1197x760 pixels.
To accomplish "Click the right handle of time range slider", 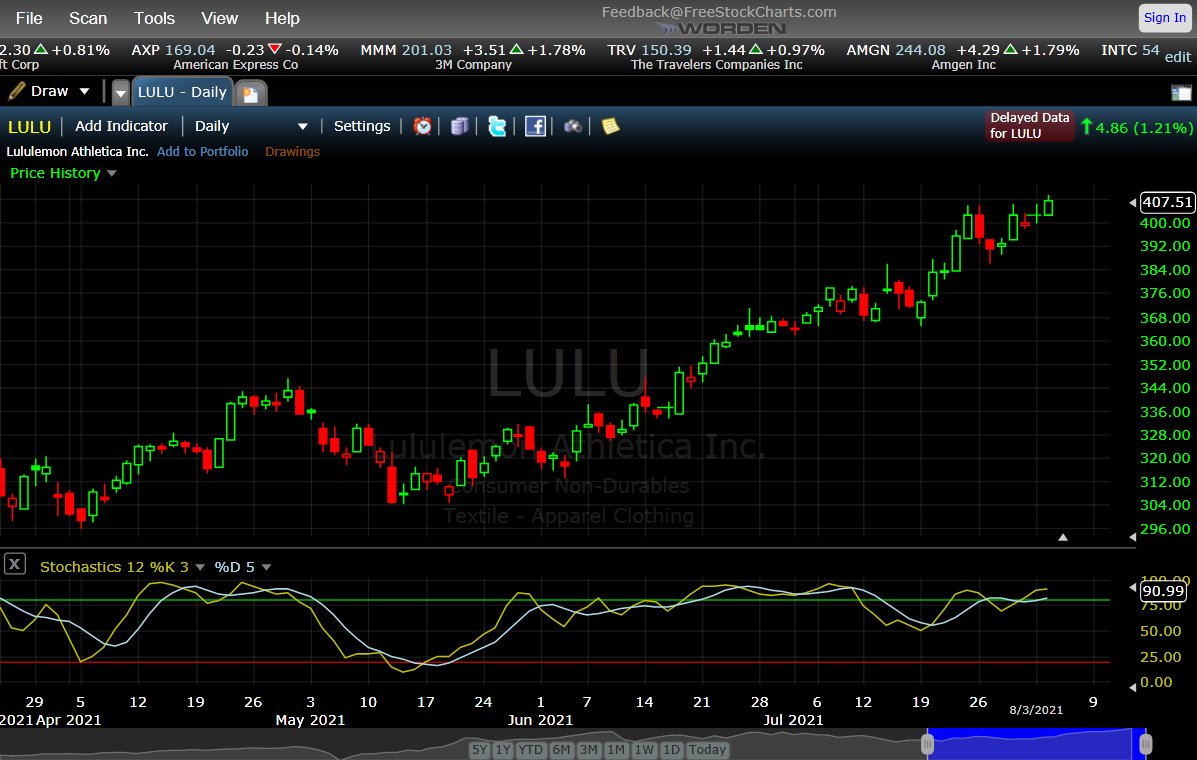I will pos(1145,743).
